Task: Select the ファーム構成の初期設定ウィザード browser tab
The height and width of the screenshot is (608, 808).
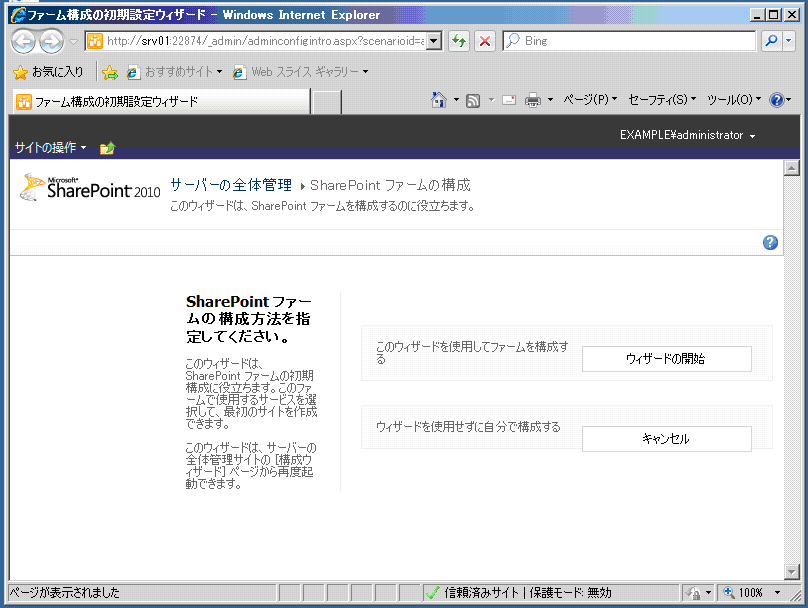Action: point(161,102)
